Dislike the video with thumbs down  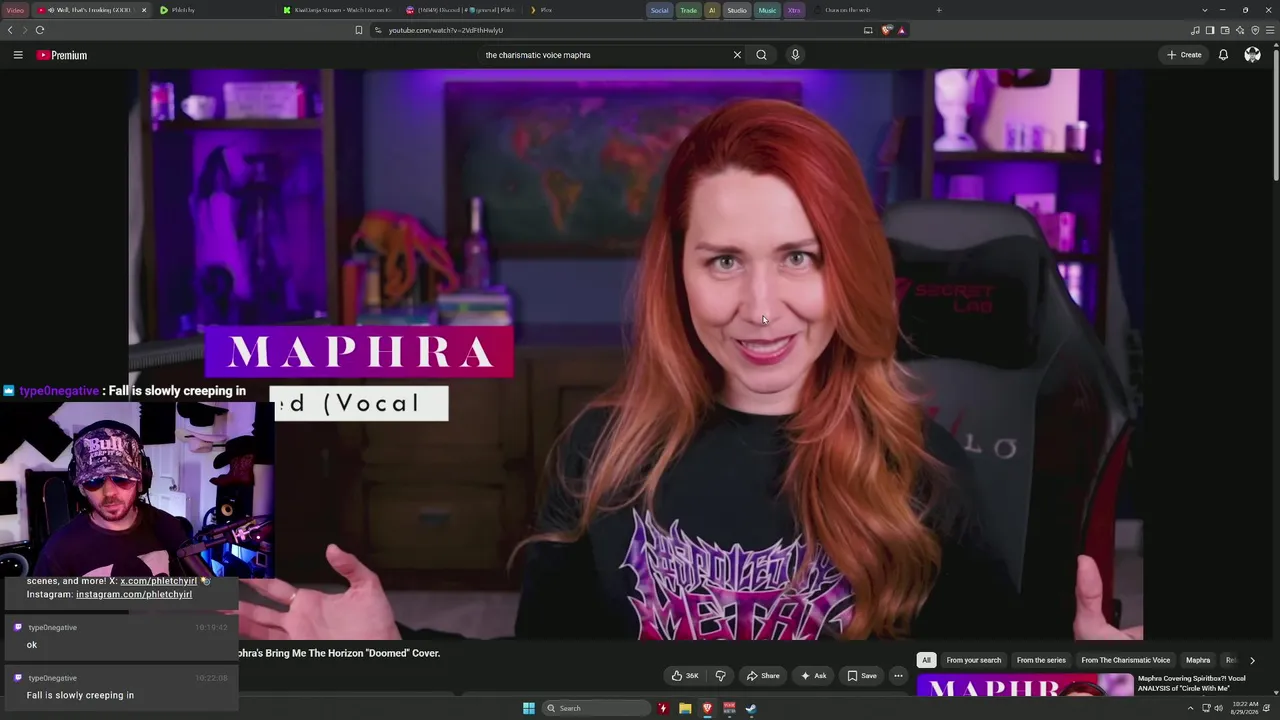point(720,676)
